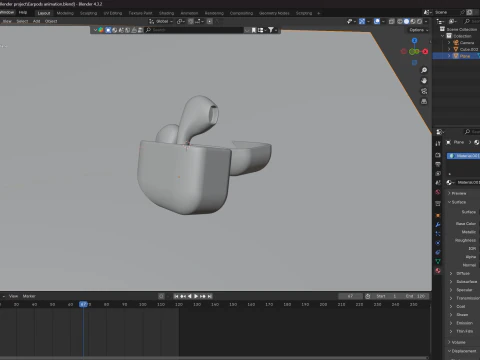This screenshot has height=360, width=480.
Task: Click the asset shelf filter funnel icon
Action: (271, 30)
